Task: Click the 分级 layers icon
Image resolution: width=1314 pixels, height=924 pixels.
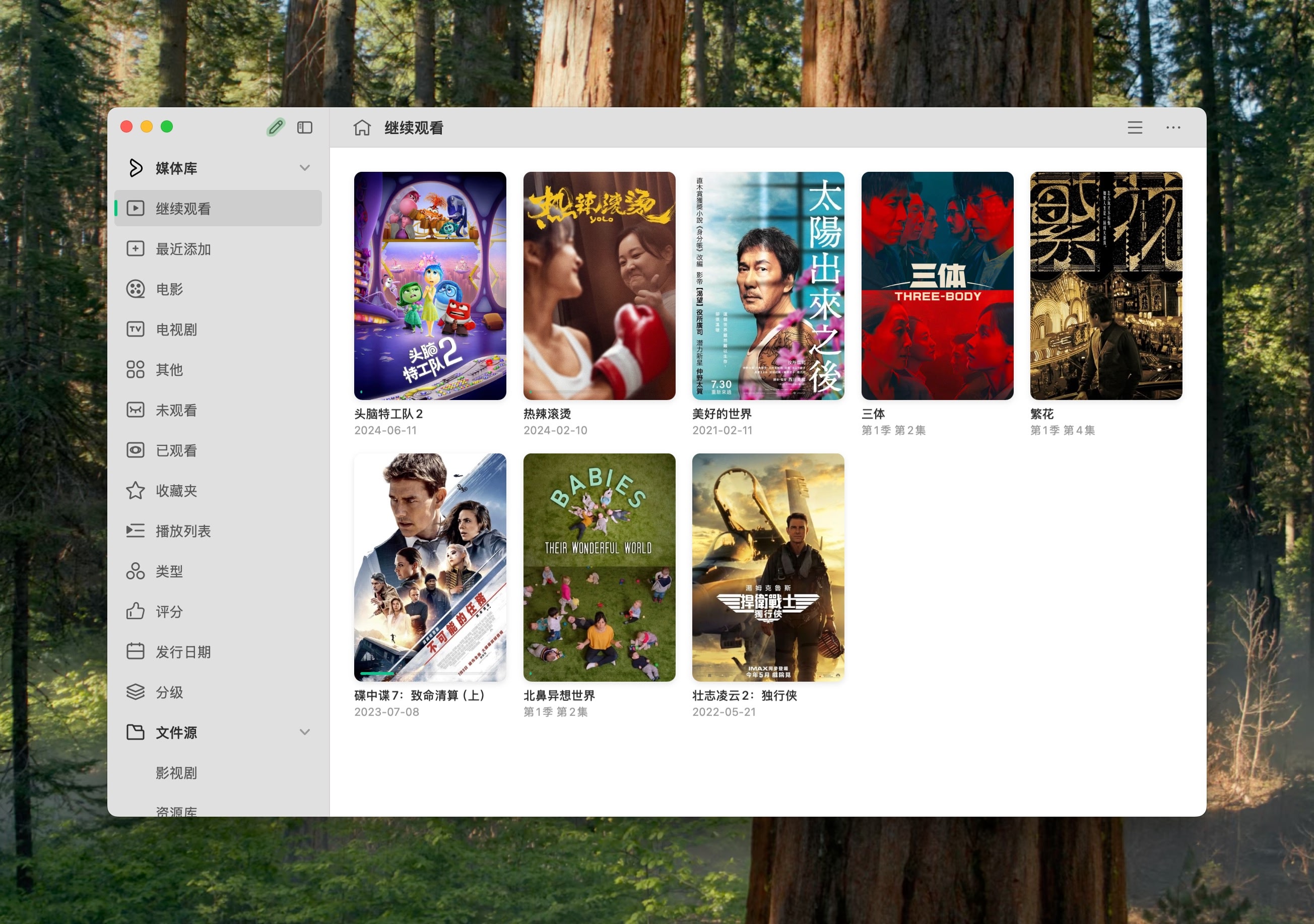Action: point(136,692)
